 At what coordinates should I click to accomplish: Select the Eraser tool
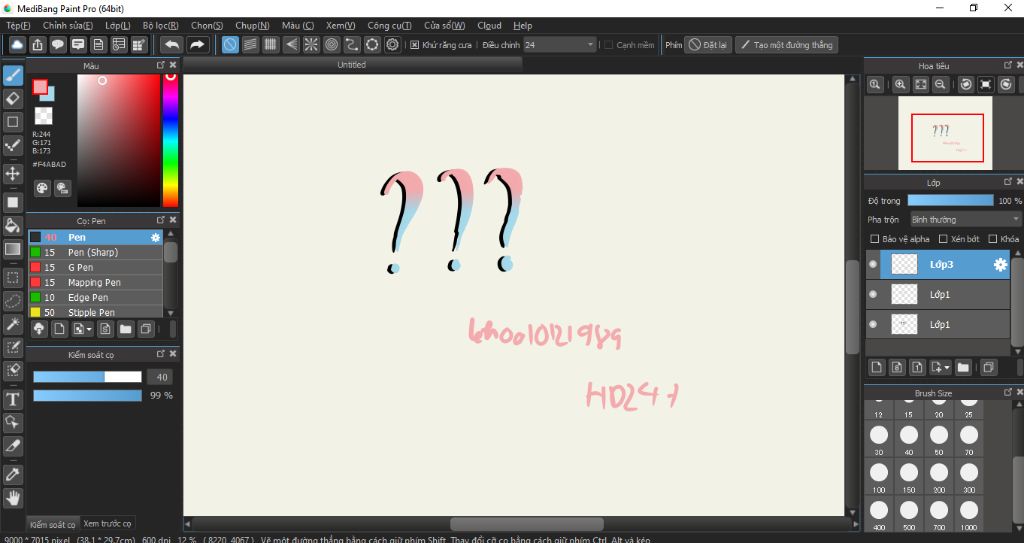[12, 99]
